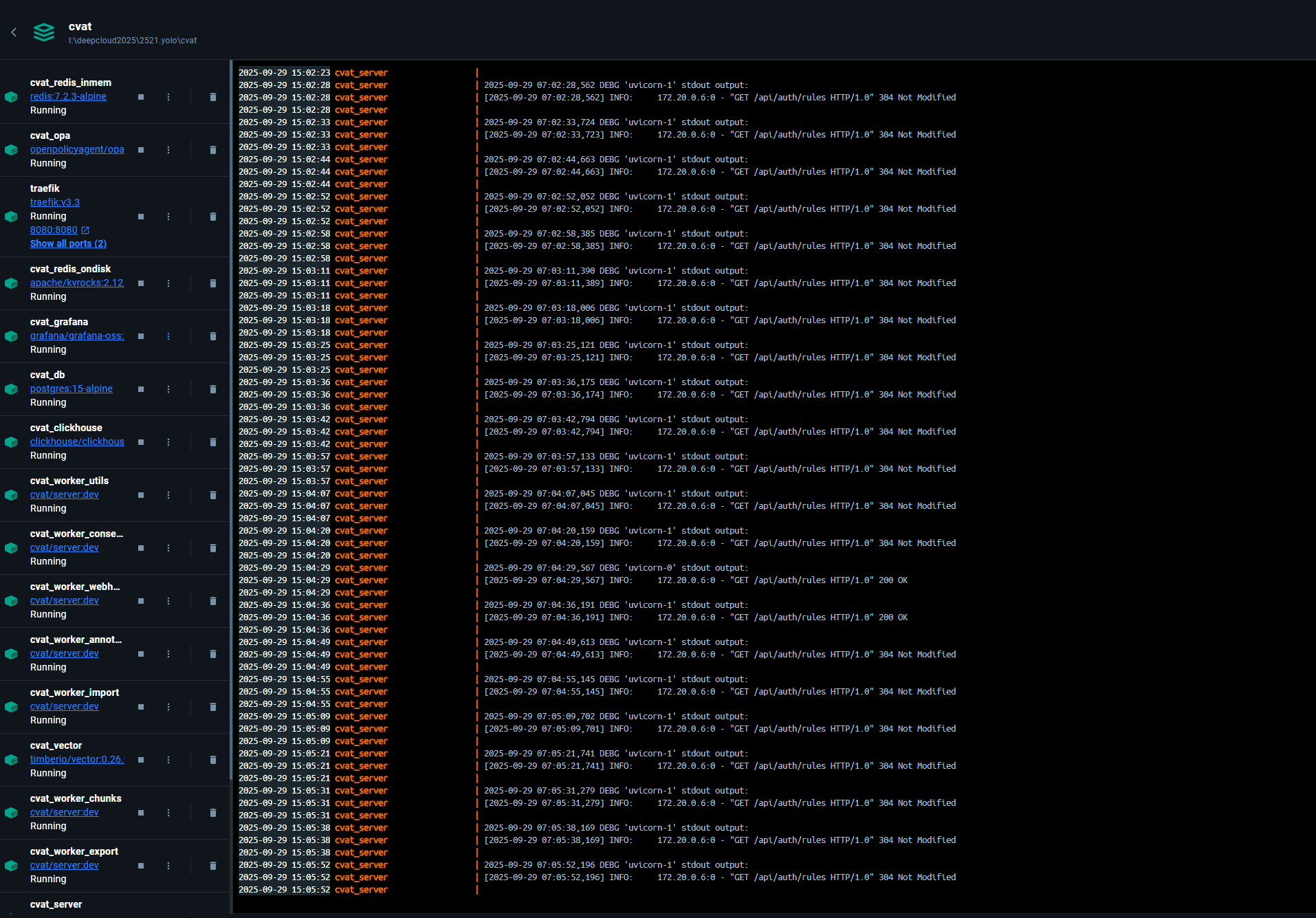Delete the cvat_worker_utils container
The height and width of the screenshot is (918, 1316).
[x=213, y=495]
